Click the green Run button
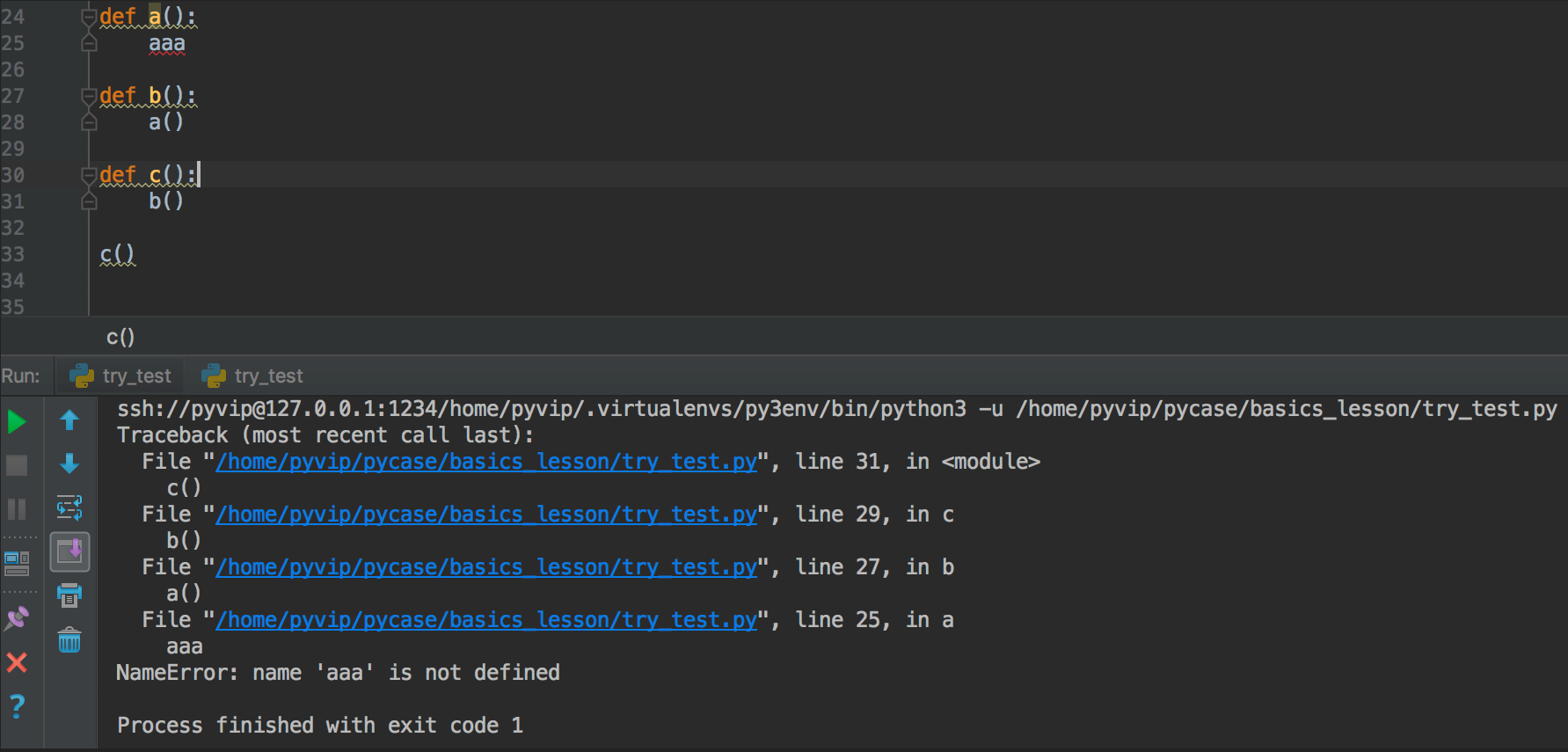 [17, 422]
